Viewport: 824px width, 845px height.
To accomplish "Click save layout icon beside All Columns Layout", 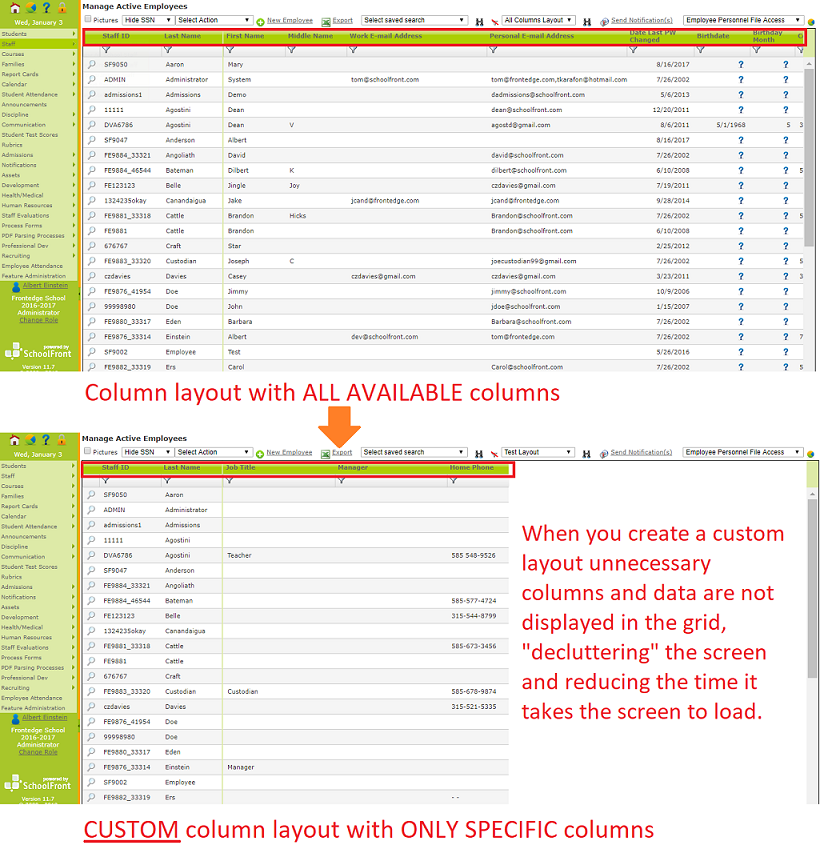I will coord(587,20).
